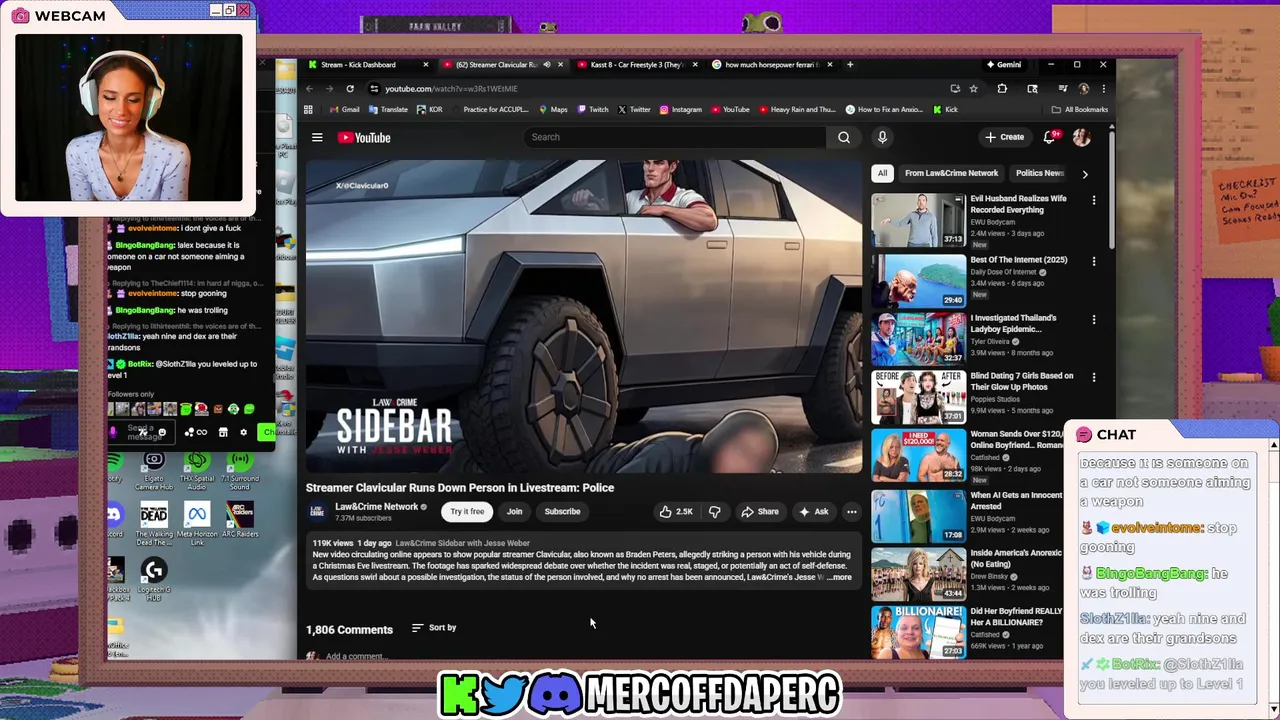Open the browser extensions puzzle icon
The width and height of the screenshot is (1280, 720).
tap(1002, 88)
